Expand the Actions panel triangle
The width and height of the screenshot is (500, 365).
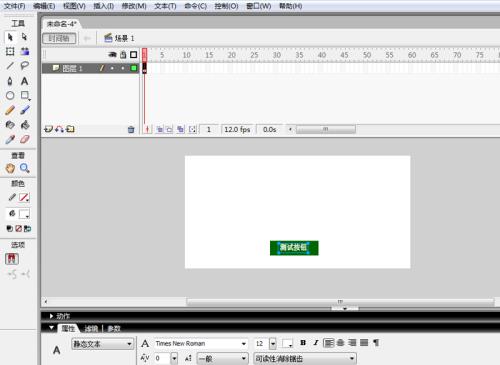[51, 316]
